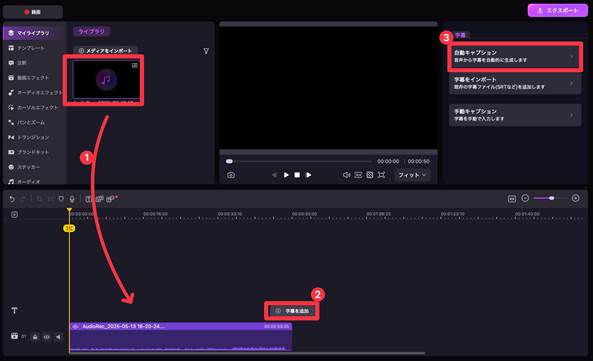Screen dimensions: 593x361
Task: Toggle the lock on the audio track
Action: 35,336
